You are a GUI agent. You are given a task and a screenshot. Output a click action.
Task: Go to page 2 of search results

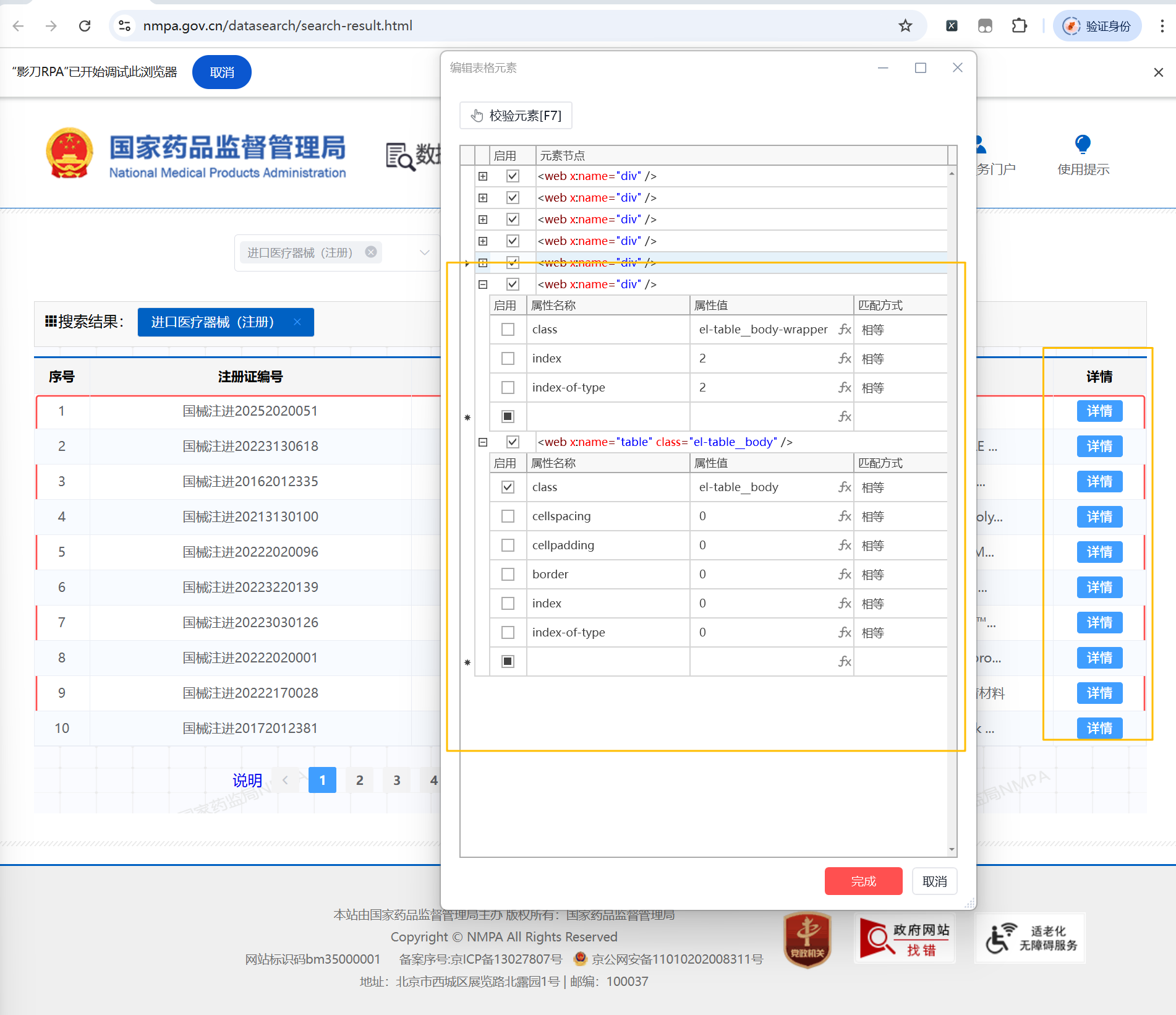pyautogui.click(x=359, y=781)
